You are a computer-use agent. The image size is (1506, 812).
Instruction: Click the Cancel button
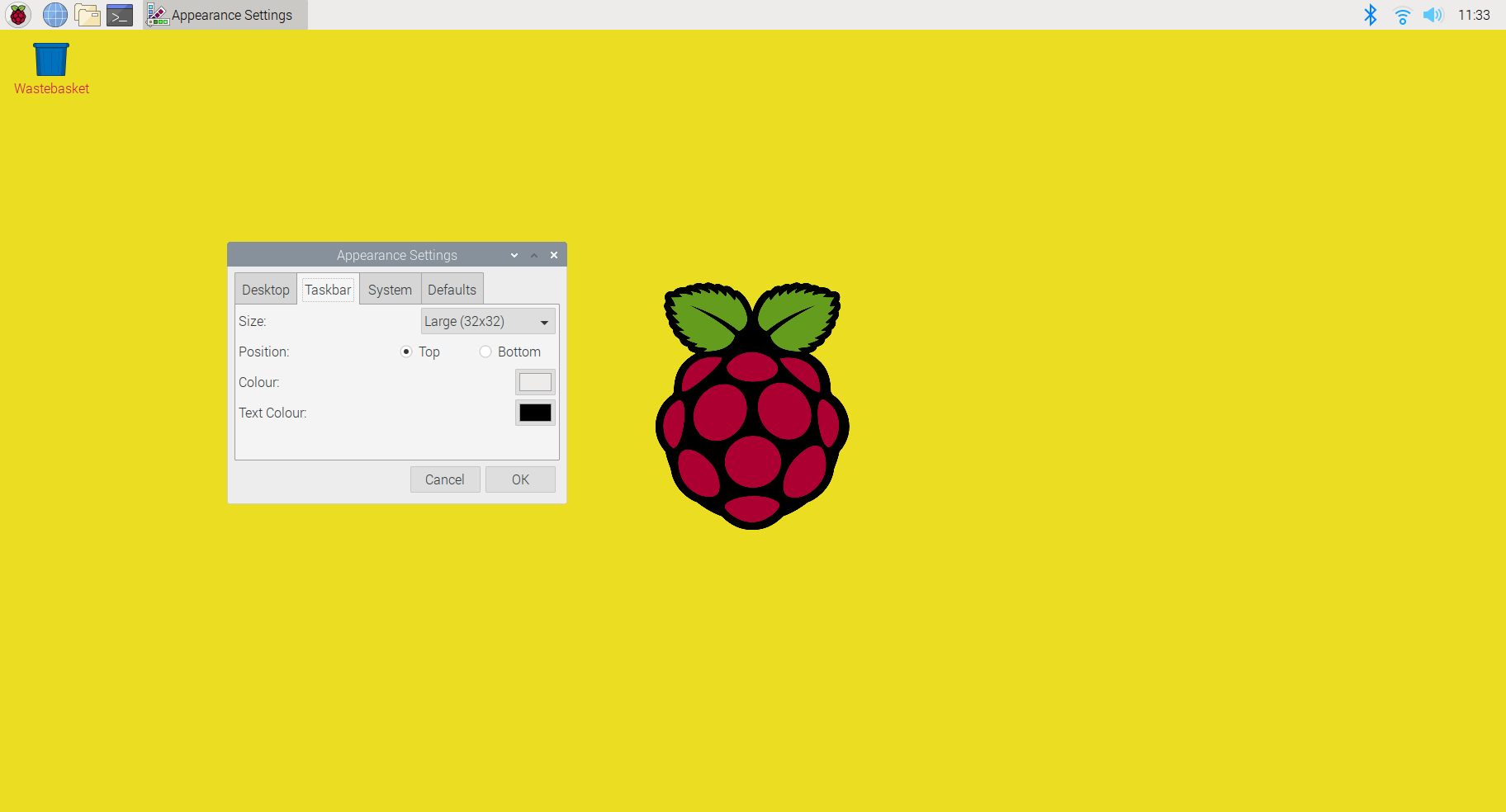445,479
